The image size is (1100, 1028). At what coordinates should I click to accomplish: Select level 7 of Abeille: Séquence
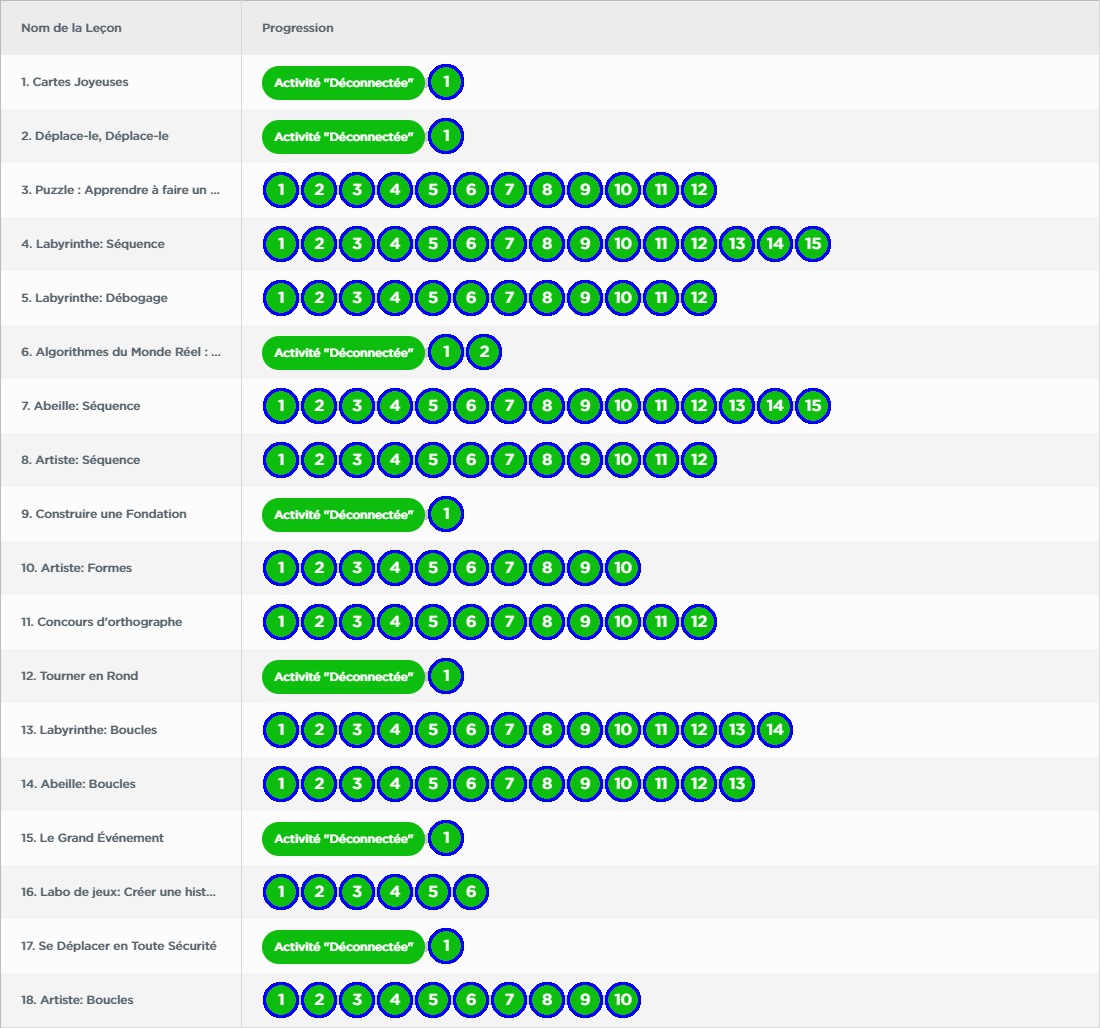[509, 406]
